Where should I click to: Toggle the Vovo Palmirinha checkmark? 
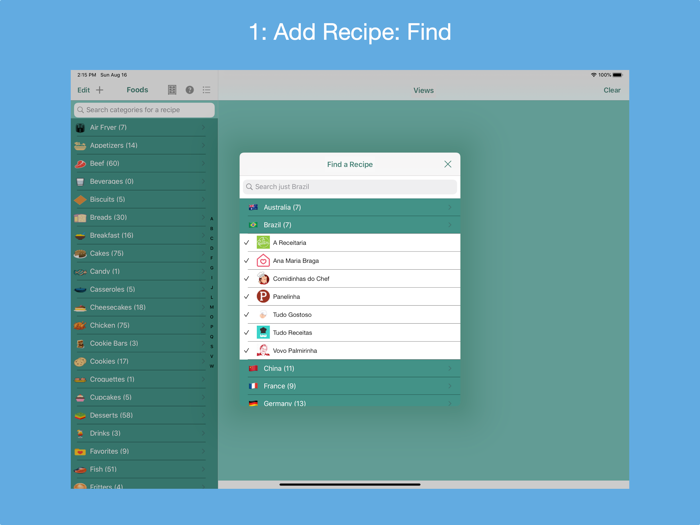[x=246, y=350]
